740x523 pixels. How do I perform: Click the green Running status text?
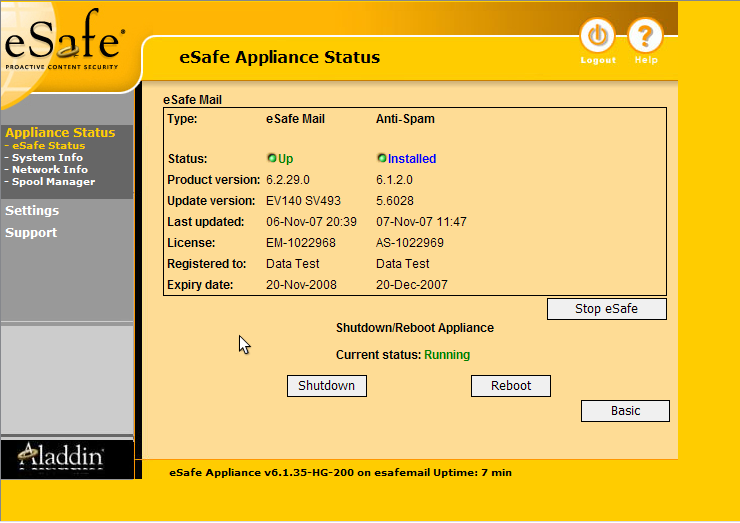[x=447, y=354]
